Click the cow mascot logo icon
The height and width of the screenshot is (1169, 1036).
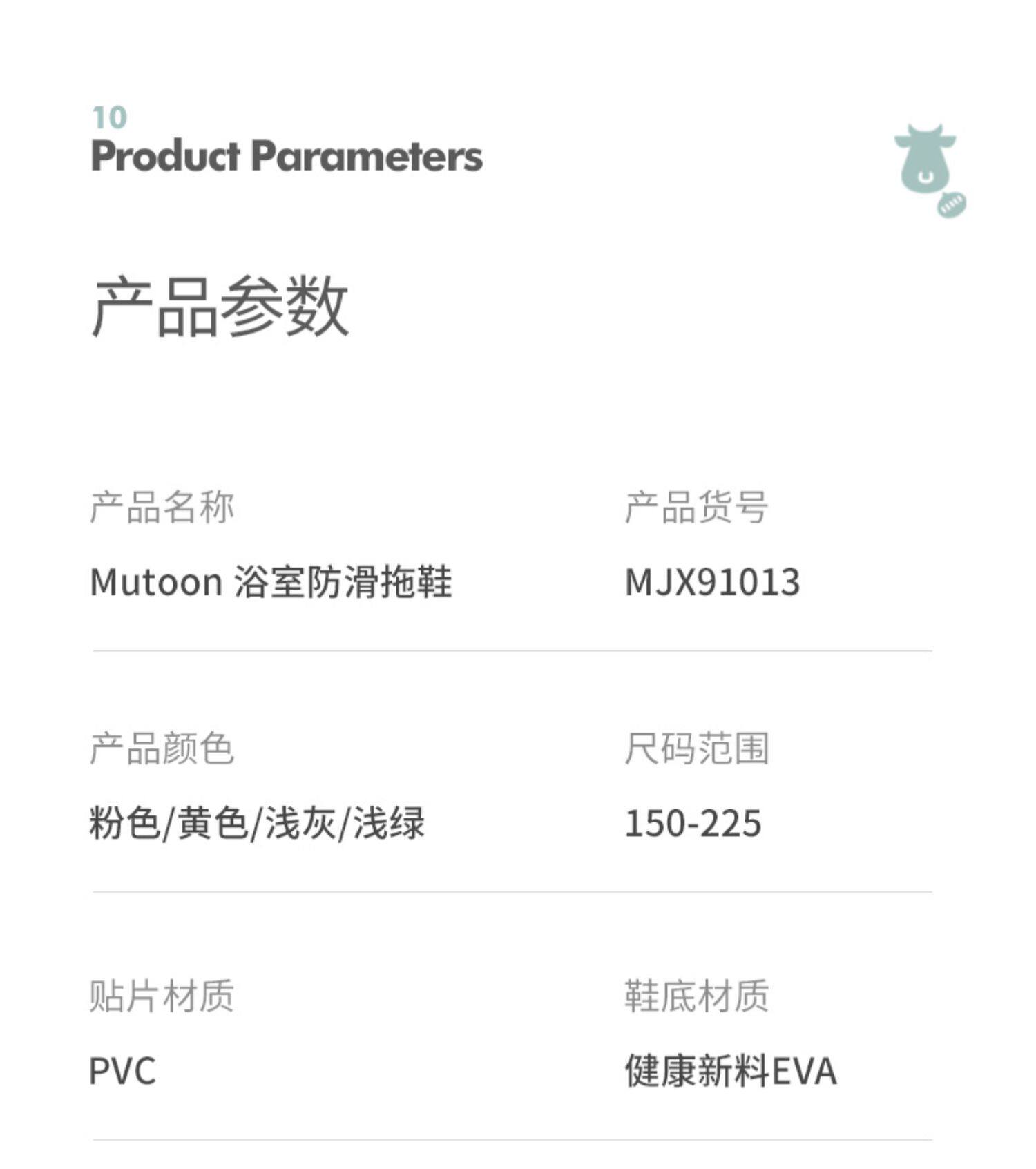pyautogui.click(x=924, y=160)
